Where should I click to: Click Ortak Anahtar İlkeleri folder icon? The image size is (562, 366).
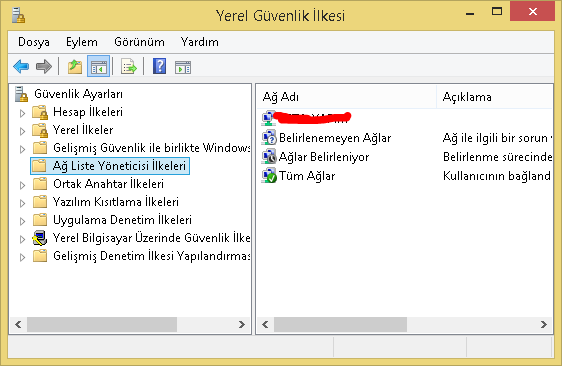pos(40,184)
